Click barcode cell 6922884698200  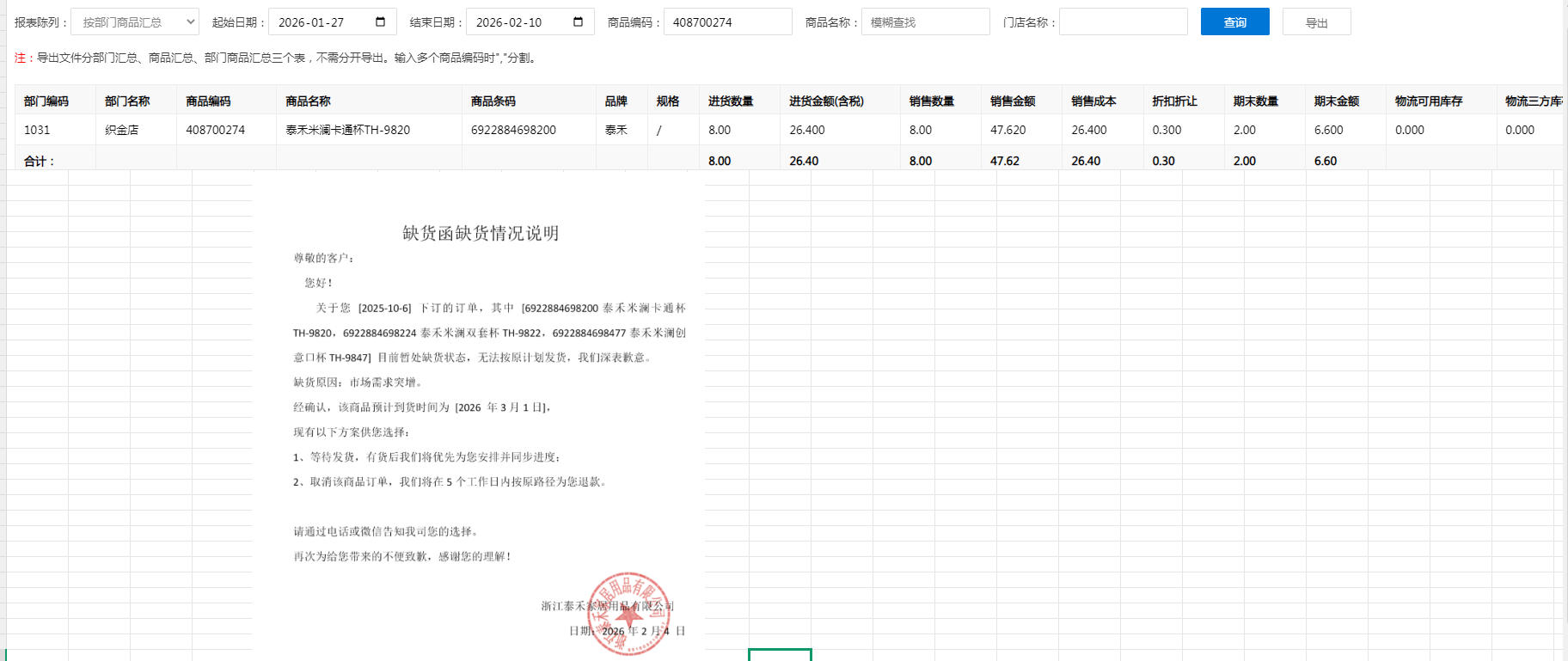(x=513, y=130)
